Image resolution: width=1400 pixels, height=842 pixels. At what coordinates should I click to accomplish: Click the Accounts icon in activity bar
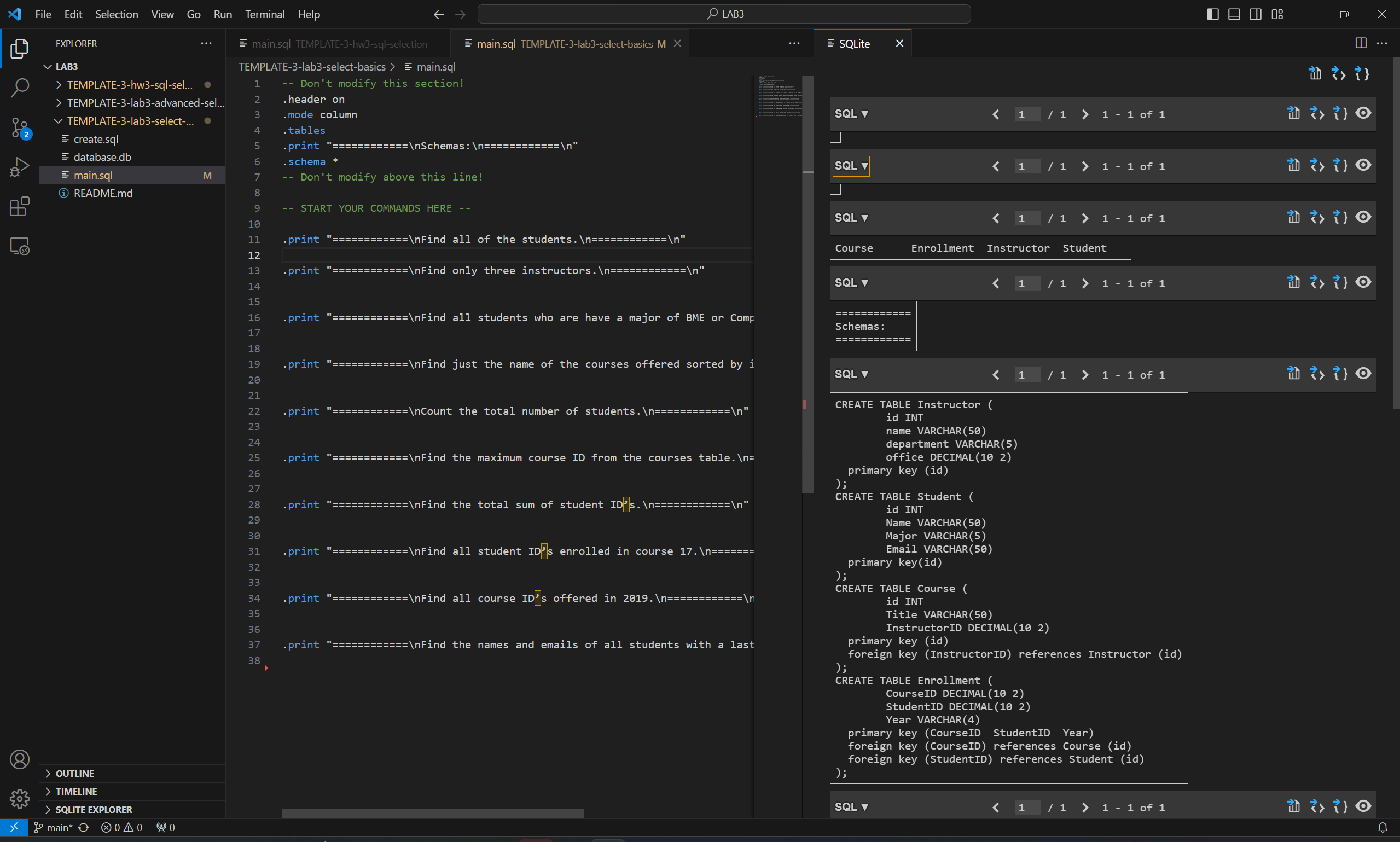click(19, 759)
